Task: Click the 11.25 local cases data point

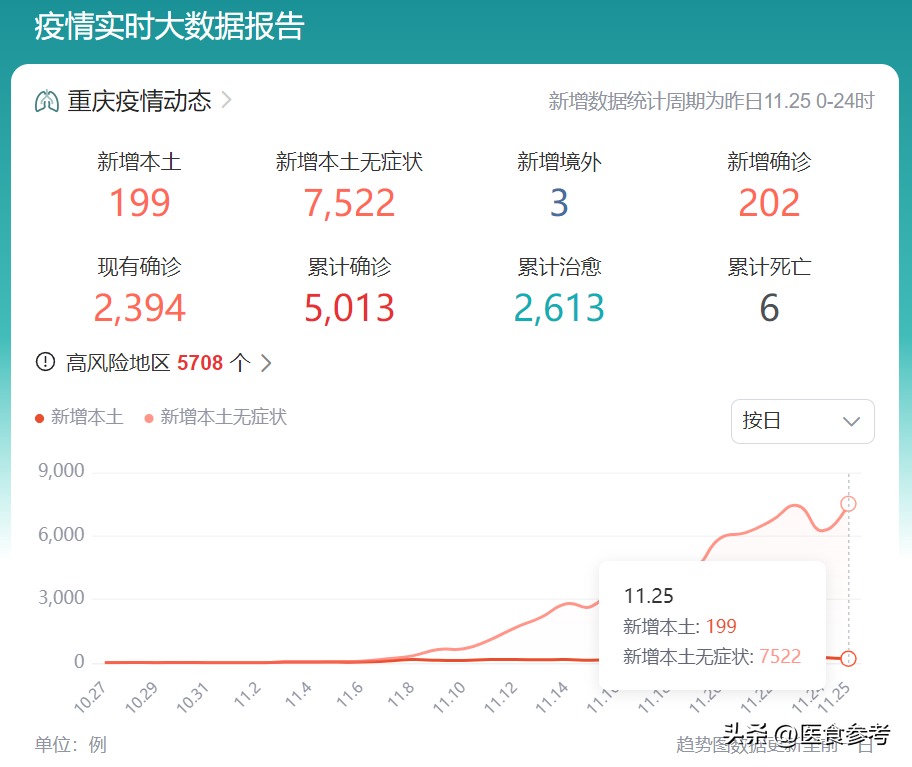Action: [x=848, y=658]
